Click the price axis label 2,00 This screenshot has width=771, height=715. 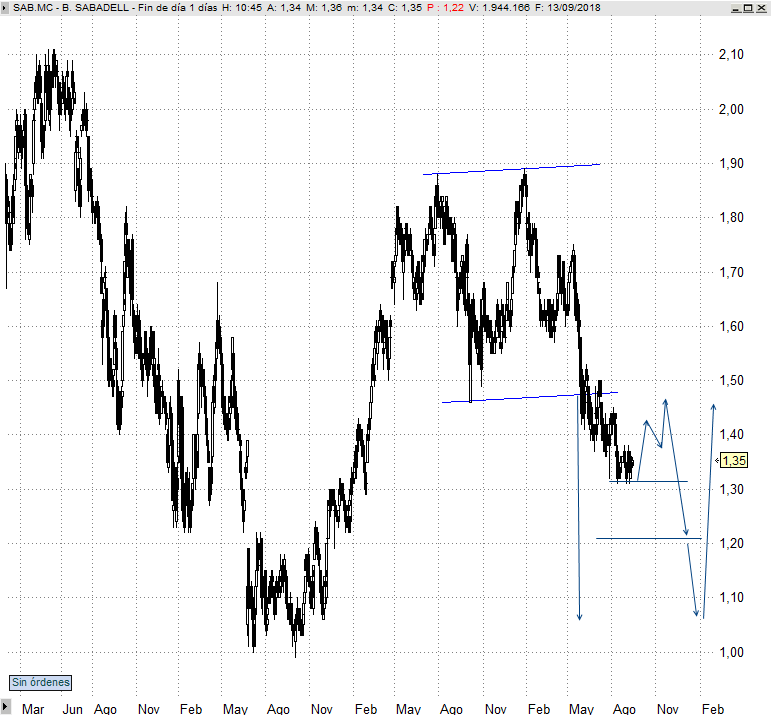point(731,109)
